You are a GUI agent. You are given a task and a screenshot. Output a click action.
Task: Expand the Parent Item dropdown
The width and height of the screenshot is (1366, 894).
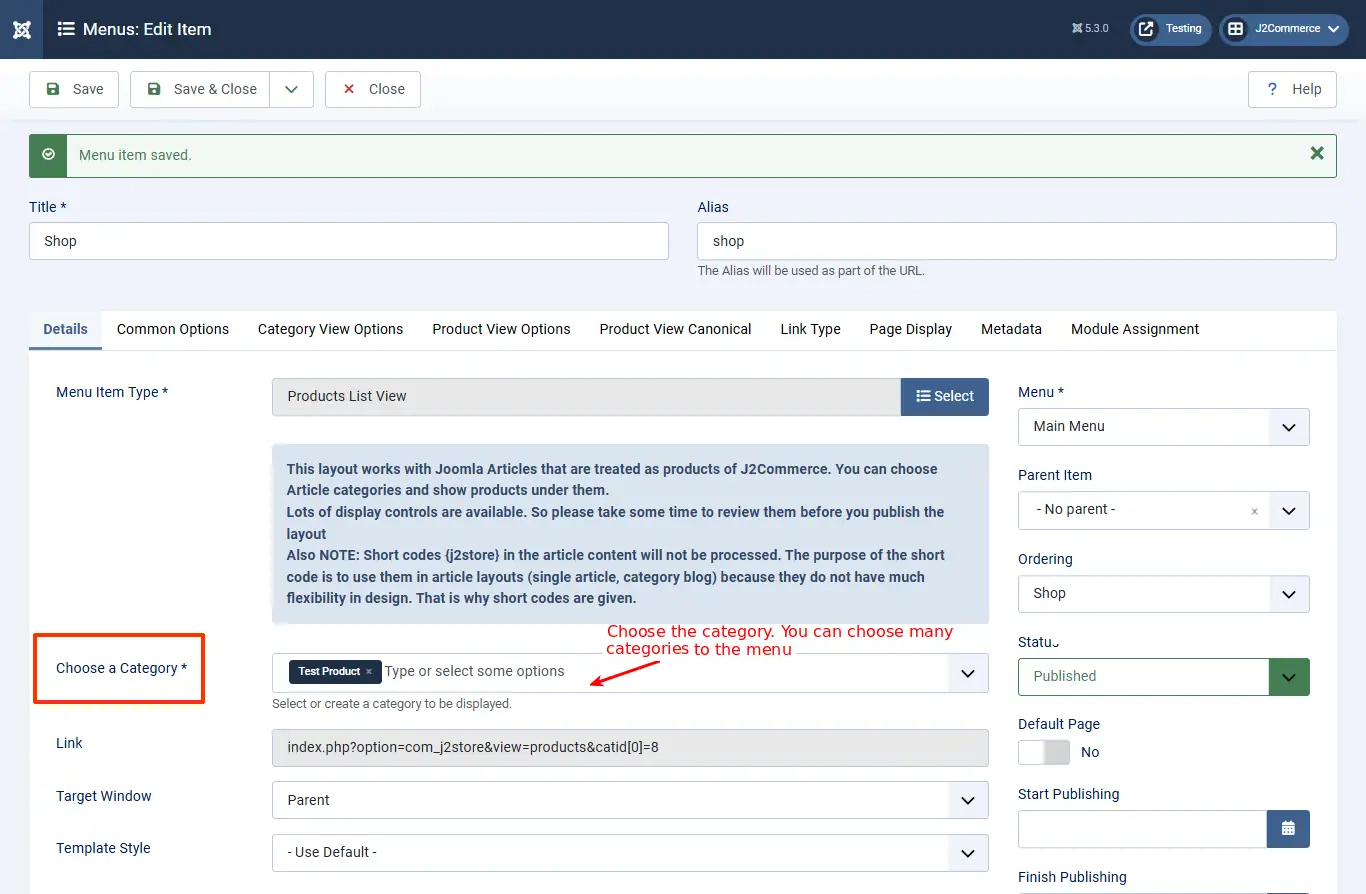pyautogui.click(x=1289, y=510)
